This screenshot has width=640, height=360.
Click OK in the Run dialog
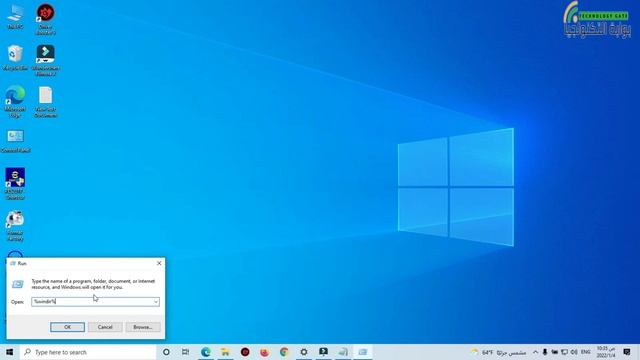pos(67,327)
